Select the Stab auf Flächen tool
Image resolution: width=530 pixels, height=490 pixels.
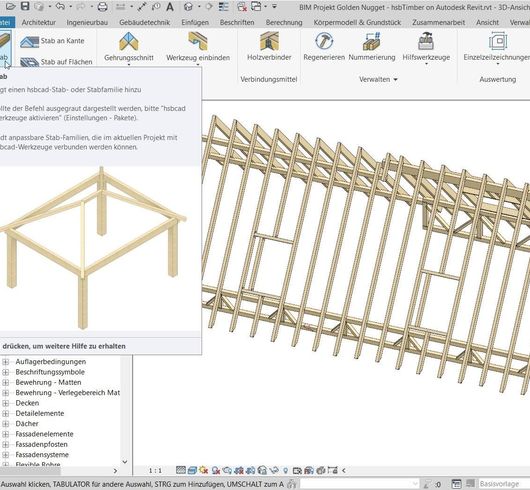click(x=56, y=62)
